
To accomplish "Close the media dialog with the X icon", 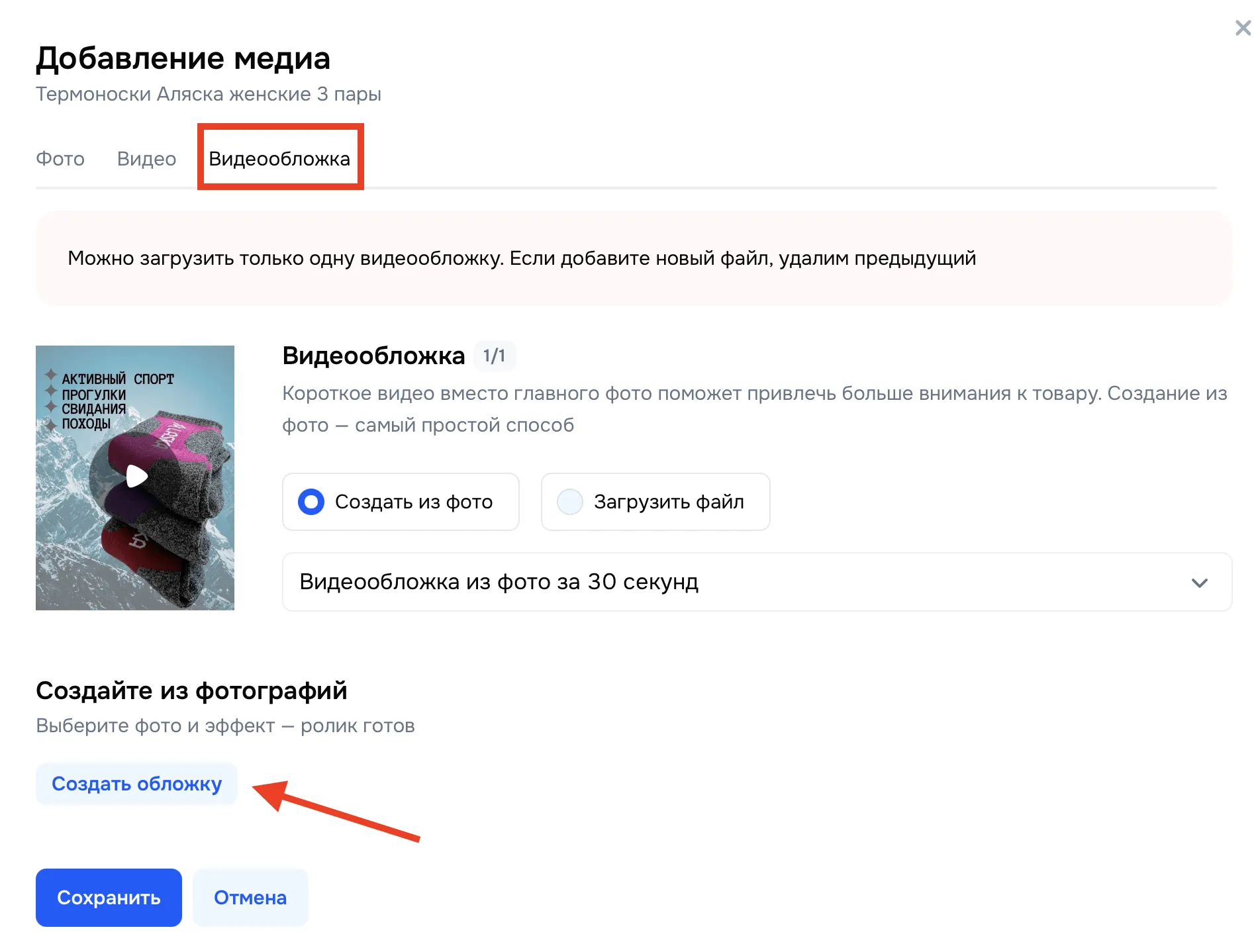I will (1242, 28).
